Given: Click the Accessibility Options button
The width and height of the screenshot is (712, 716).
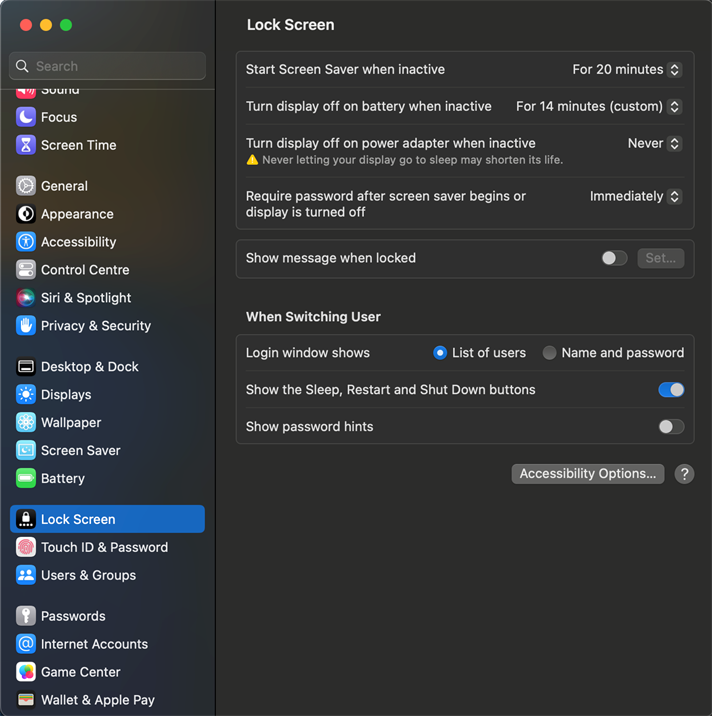Looking at the screenshot, I should point(588,474).
